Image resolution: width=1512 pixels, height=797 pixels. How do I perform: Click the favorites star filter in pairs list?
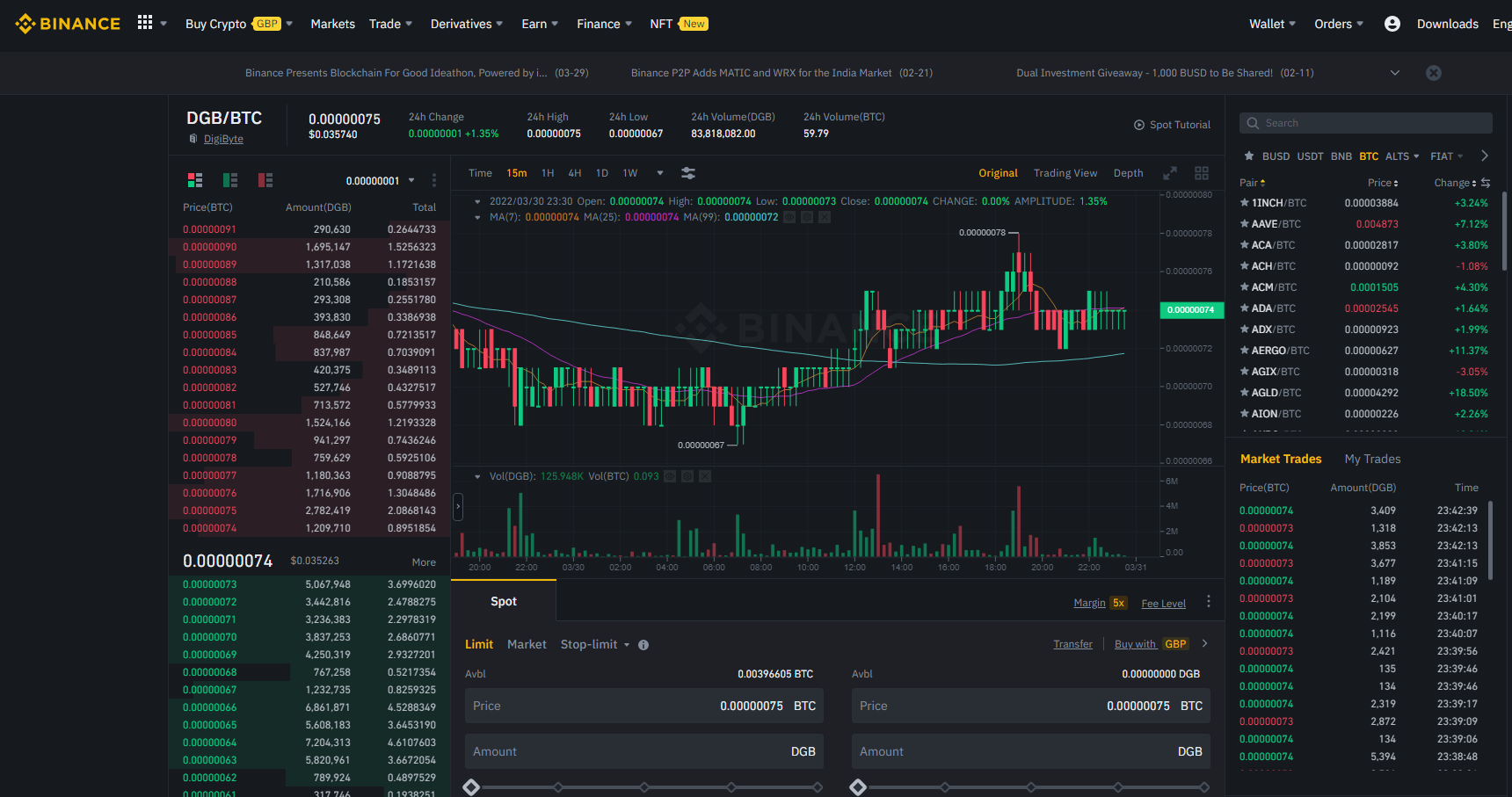(1248, 156)
